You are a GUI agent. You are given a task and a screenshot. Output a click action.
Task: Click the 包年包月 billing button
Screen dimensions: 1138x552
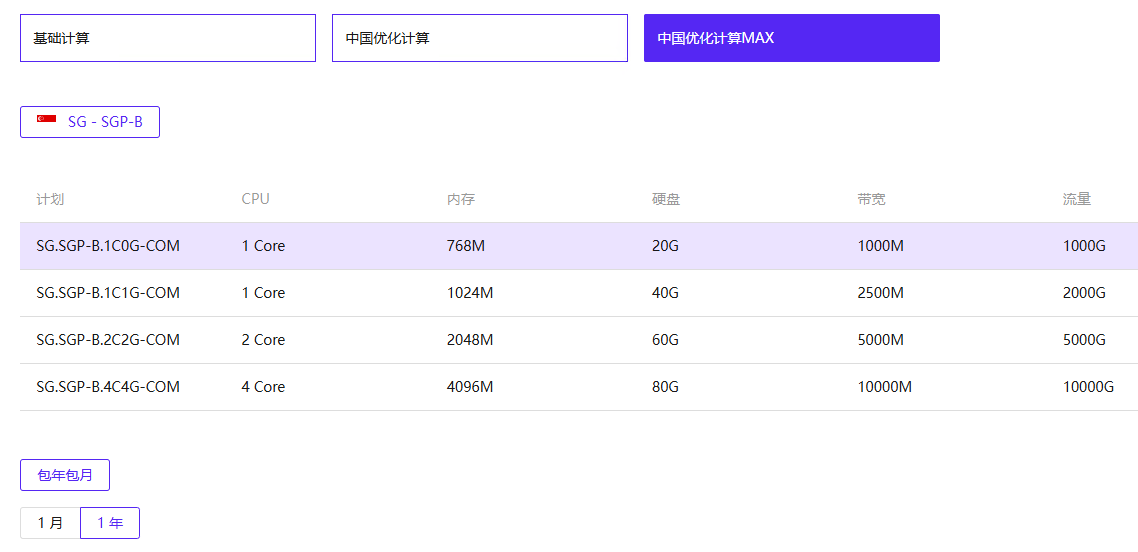(65, 475)
